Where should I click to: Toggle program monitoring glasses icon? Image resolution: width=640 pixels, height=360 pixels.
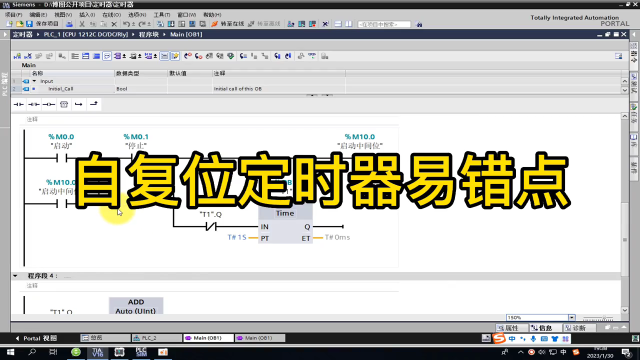click(x=312, y=56)
